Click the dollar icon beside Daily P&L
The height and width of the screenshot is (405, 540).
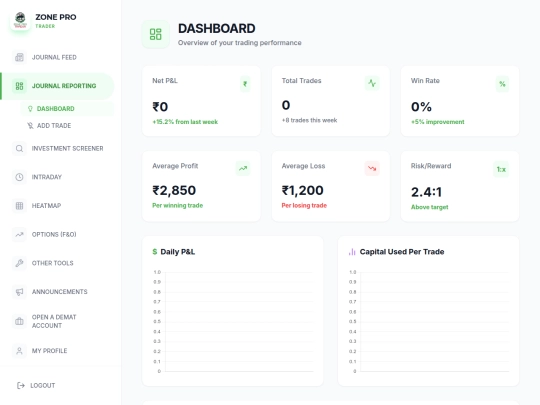pos(155,252)
